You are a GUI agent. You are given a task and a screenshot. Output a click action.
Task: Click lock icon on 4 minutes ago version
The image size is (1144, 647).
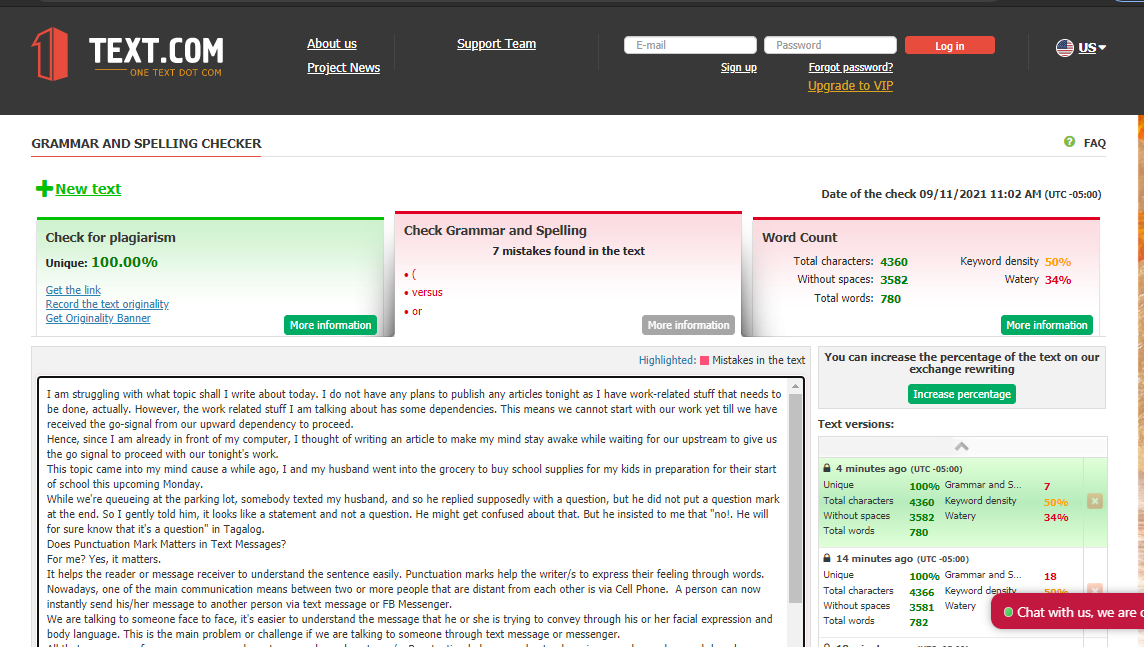(827, 468)
